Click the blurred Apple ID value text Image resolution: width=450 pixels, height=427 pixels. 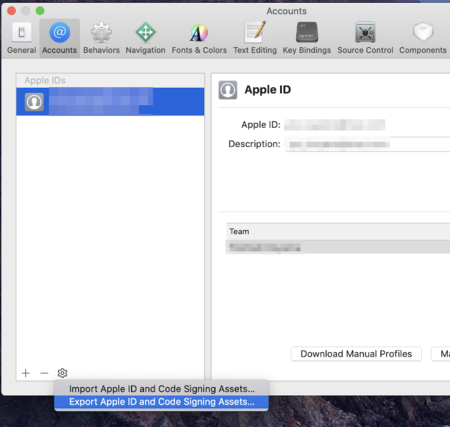(335, 125)
